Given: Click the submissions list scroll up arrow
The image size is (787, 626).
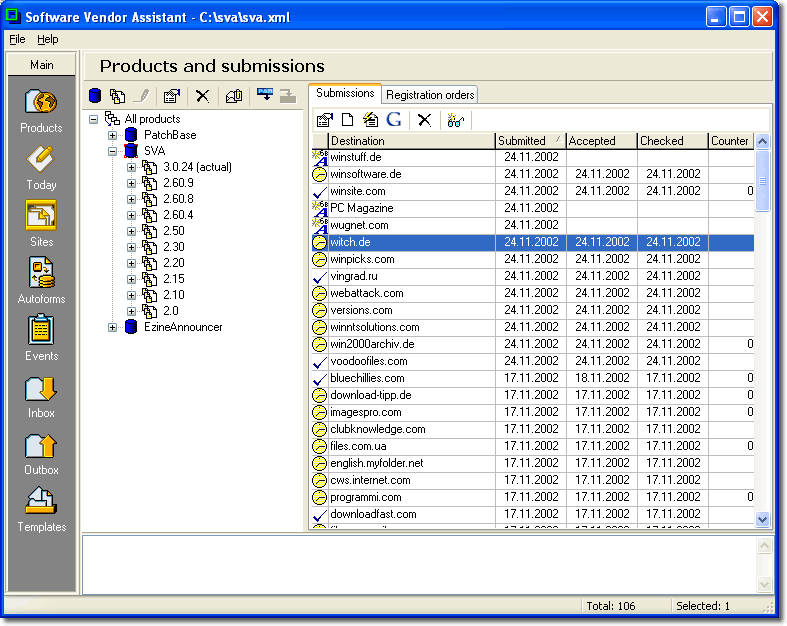Looking at the screenshot, I should point(762,142).
